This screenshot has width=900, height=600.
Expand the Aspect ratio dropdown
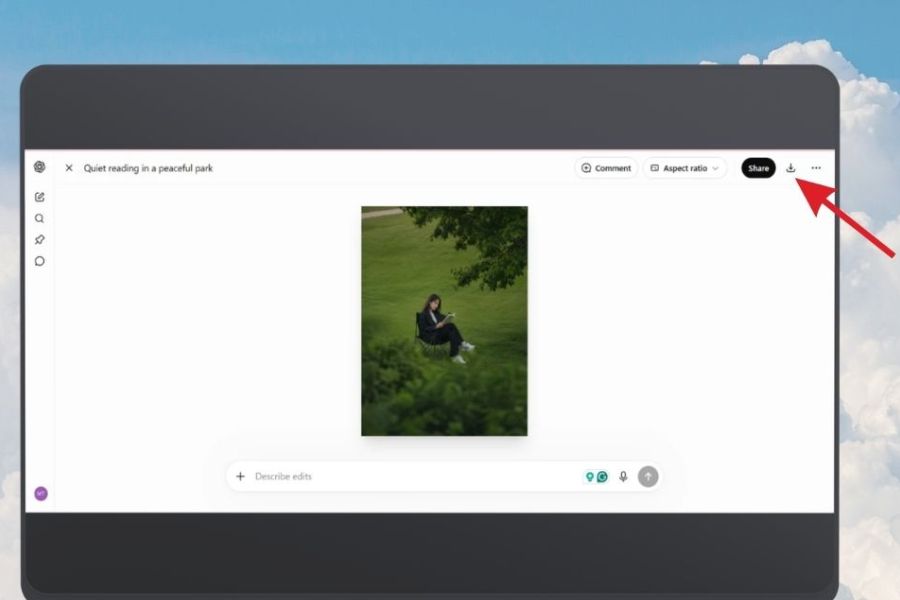(x=684, y=168)
